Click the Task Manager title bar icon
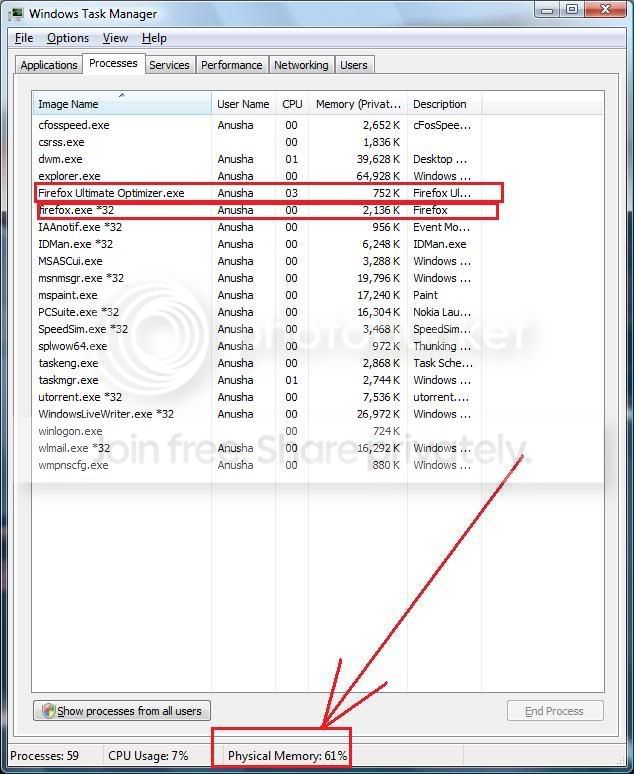This screenshot has height=774, width=634. pyautogui.click(x=16, y=13)
